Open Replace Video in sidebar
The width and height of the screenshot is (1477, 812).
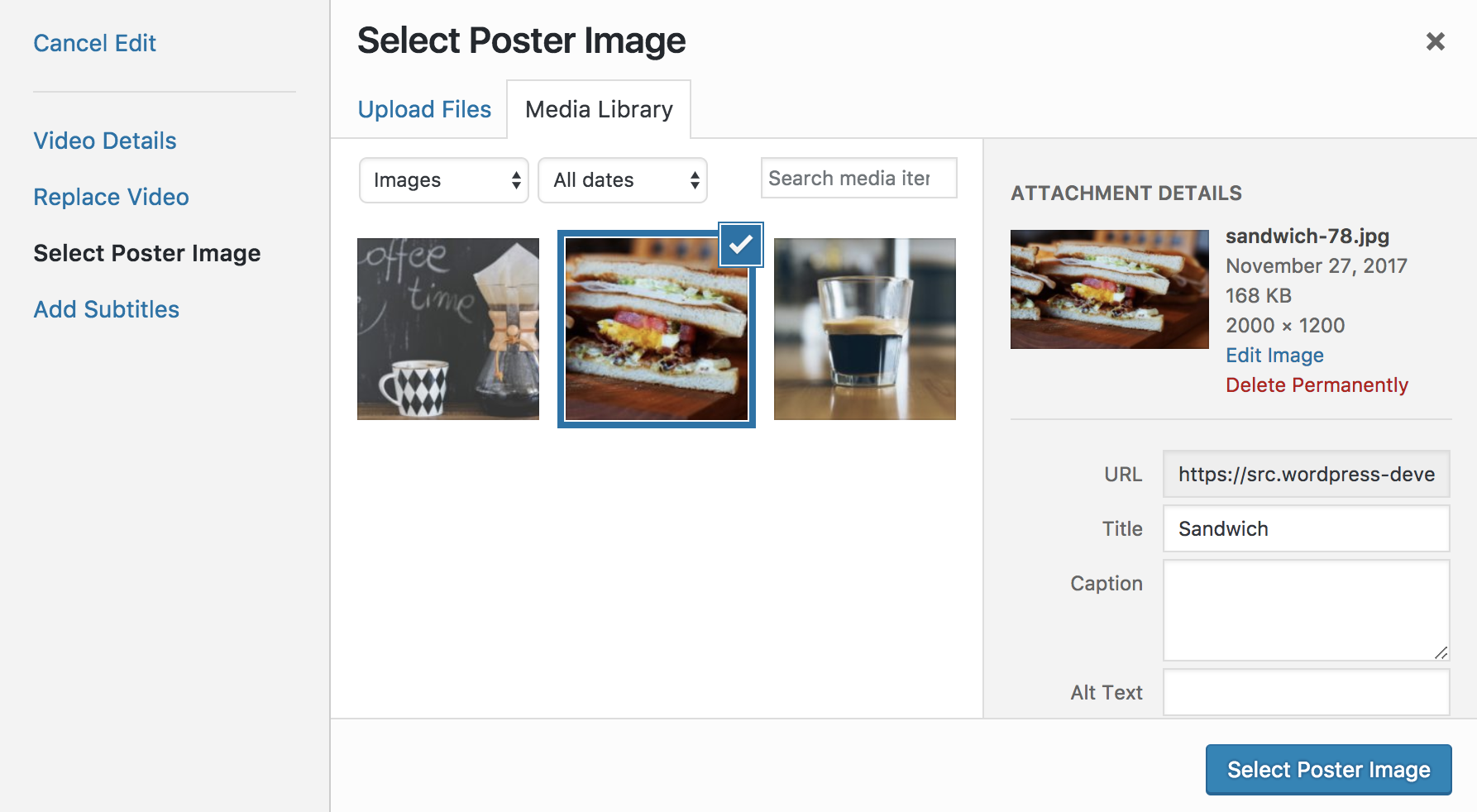pyautogui.click(x=111, y=197)
